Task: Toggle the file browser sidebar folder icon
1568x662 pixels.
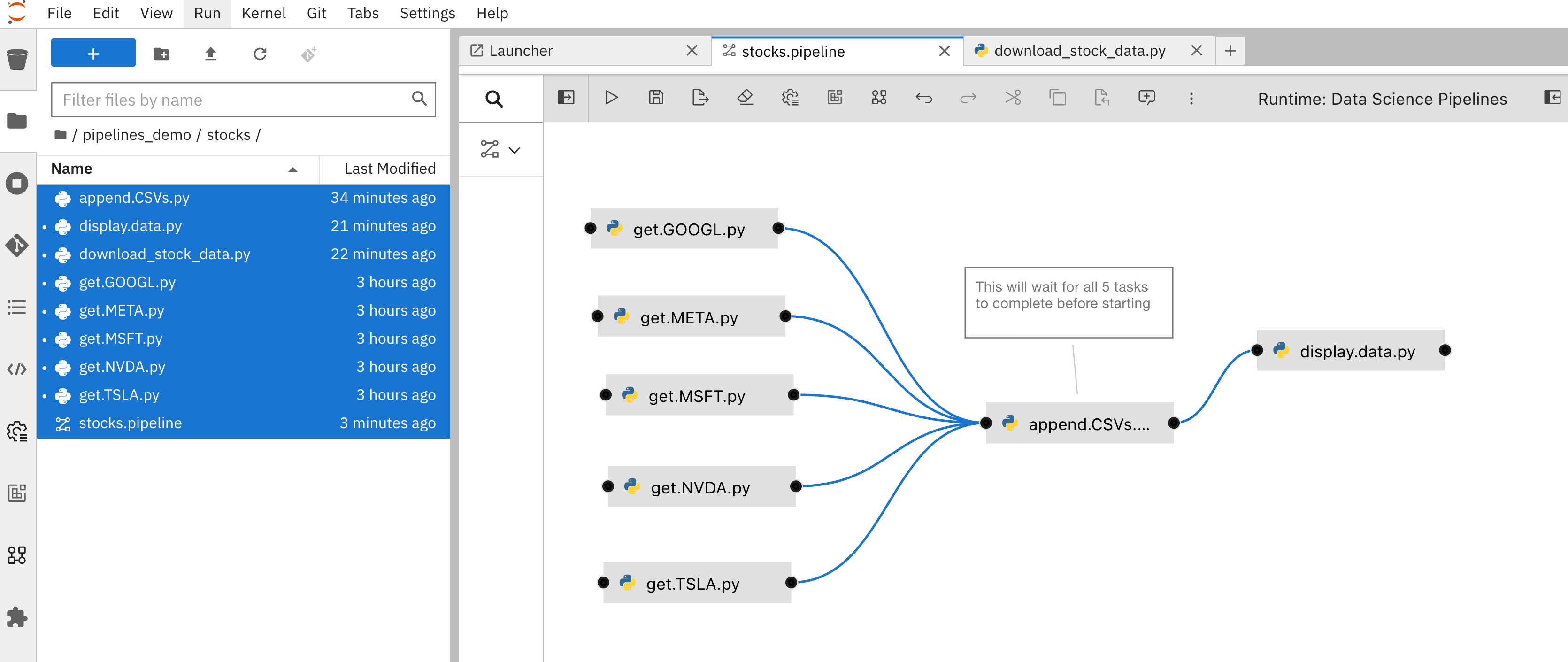Action: pyautogui.click(x=17, y=121)
